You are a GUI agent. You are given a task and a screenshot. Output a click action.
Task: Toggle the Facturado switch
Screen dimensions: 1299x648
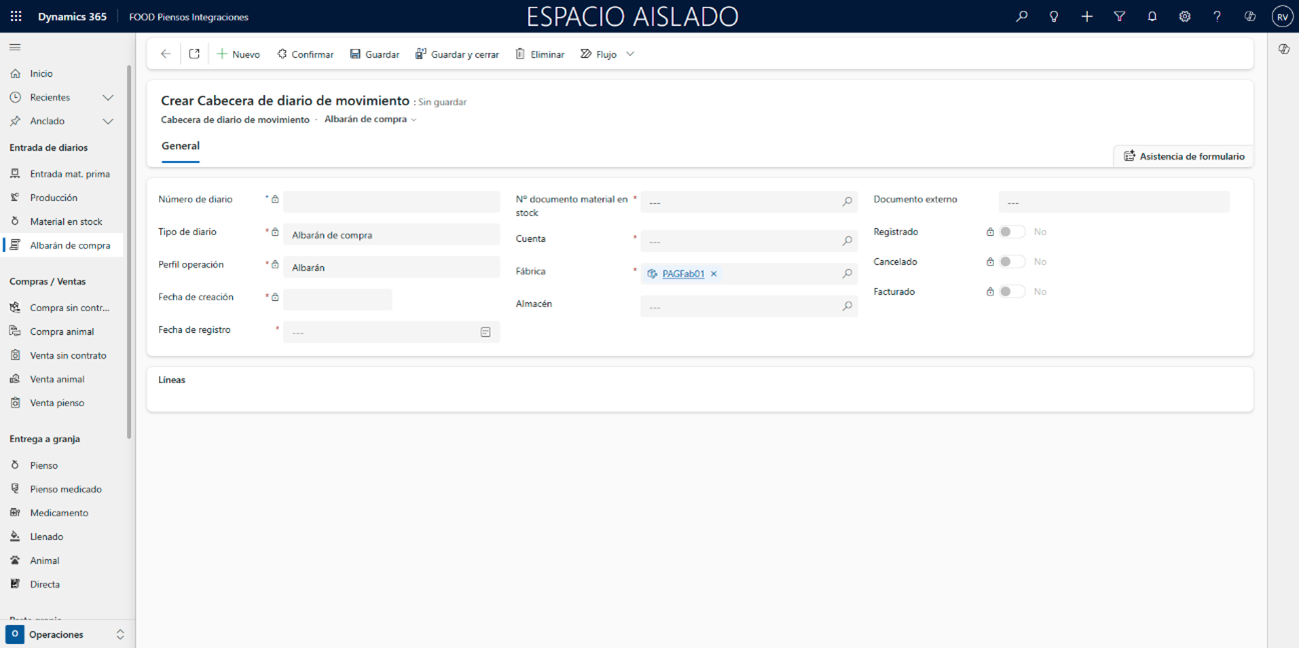[x=1012, y=292]
